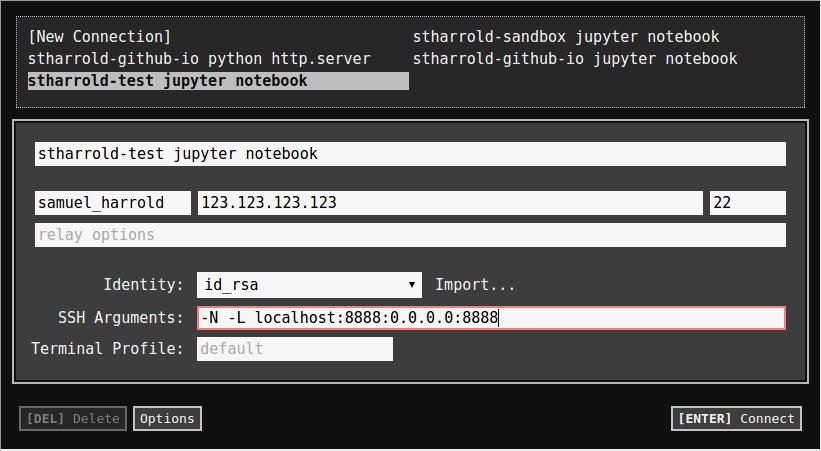This screenshot has width=821, height=451.
Task: Pick stharrold-github-io jupyter notebook connection
Action: 575,59
